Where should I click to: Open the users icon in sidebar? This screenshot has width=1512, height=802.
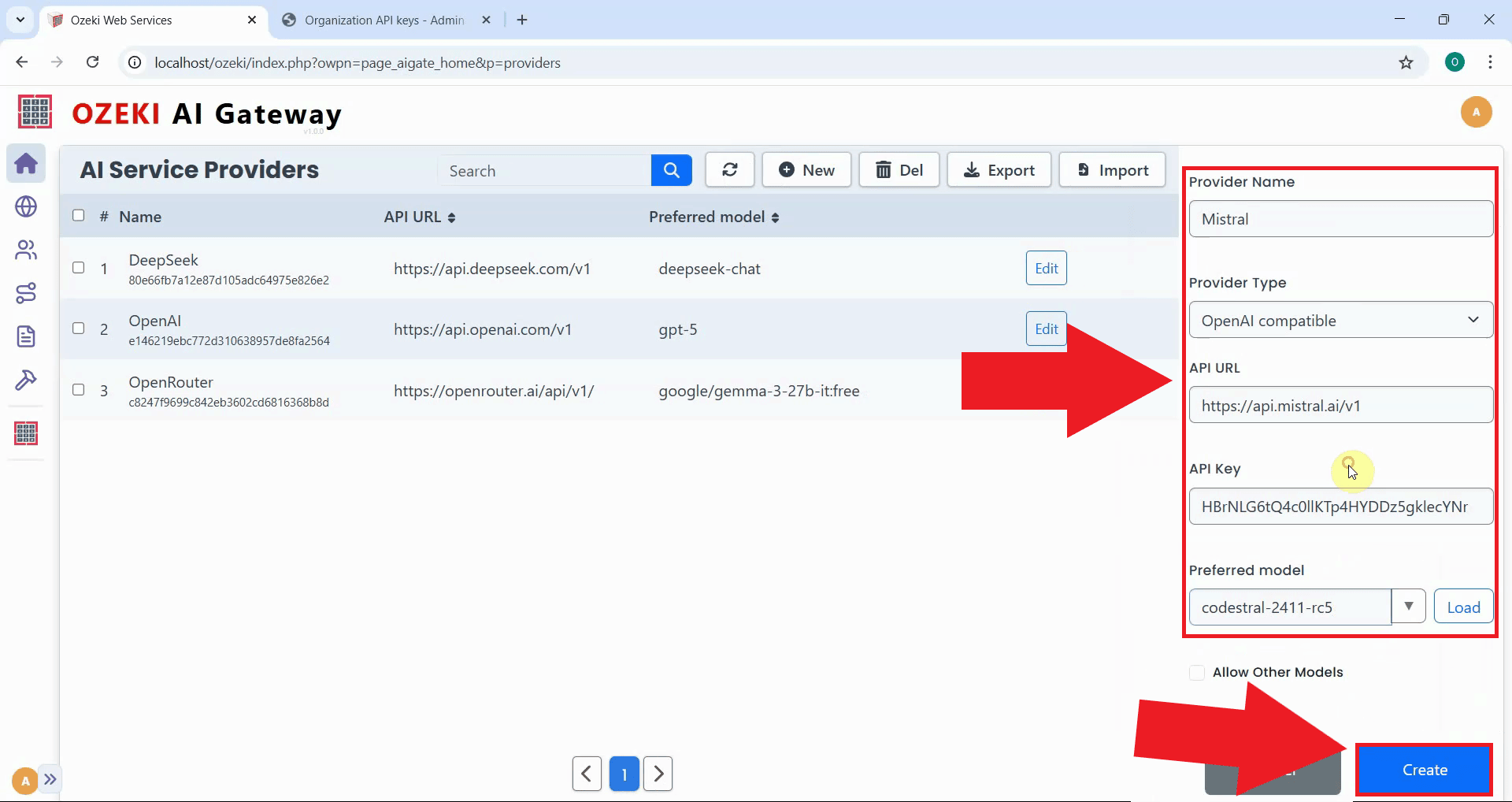[x=26, y=251]
